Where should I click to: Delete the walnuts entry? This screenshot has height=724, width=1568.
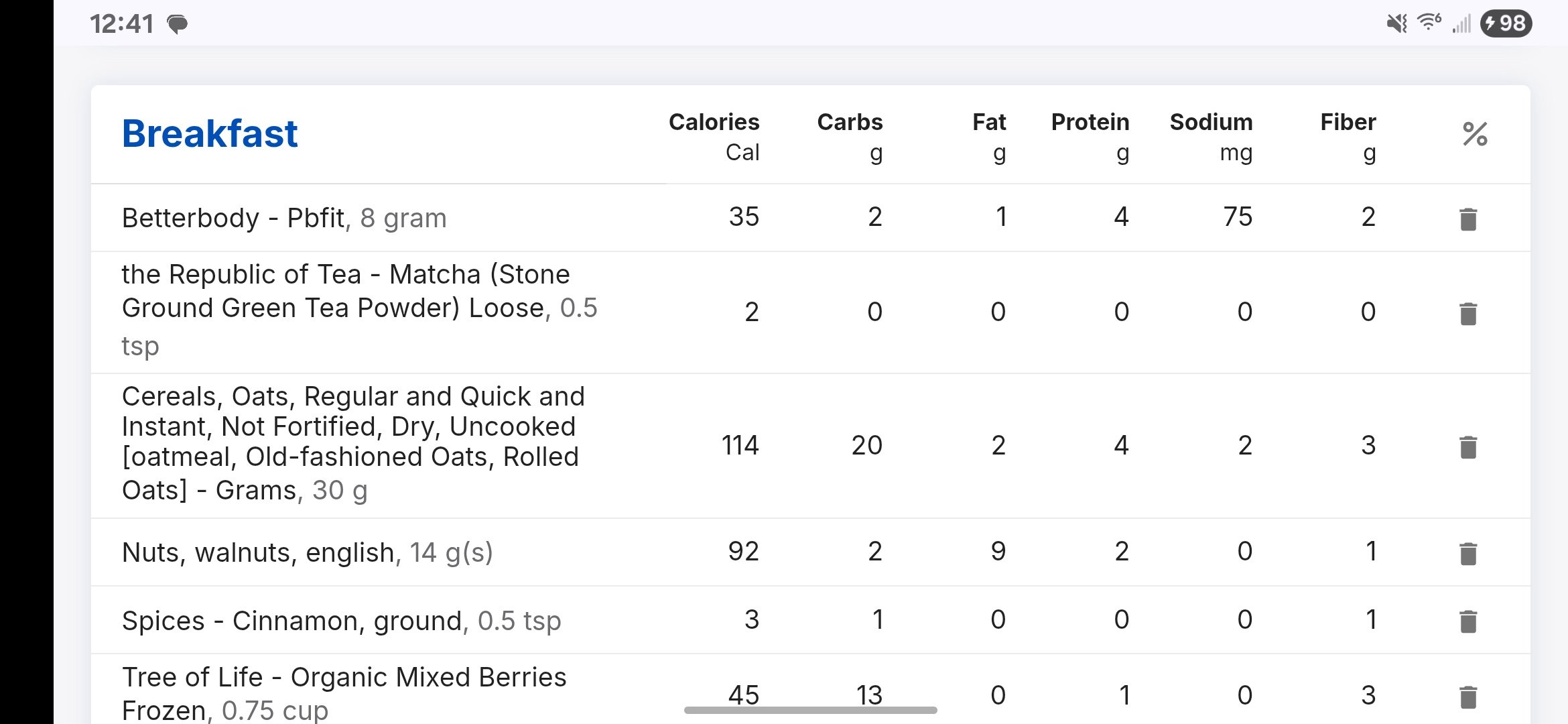1467,553
